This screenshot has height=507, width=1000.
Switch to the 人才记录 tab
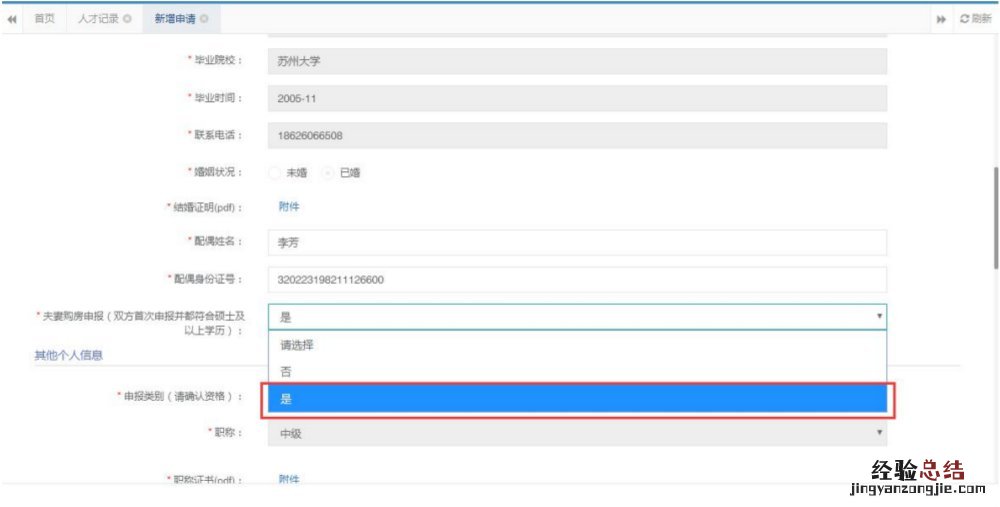tap(98, 19)
